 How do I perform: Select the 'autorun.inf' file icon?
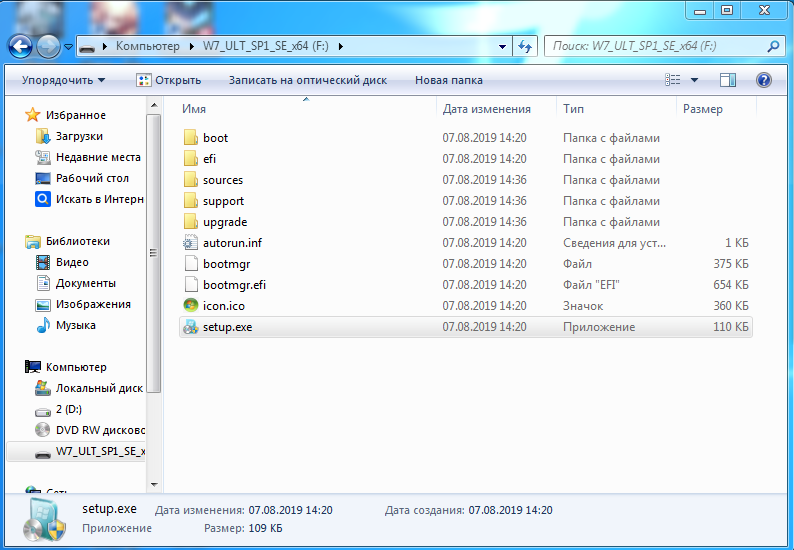click(x=190, y=243)
